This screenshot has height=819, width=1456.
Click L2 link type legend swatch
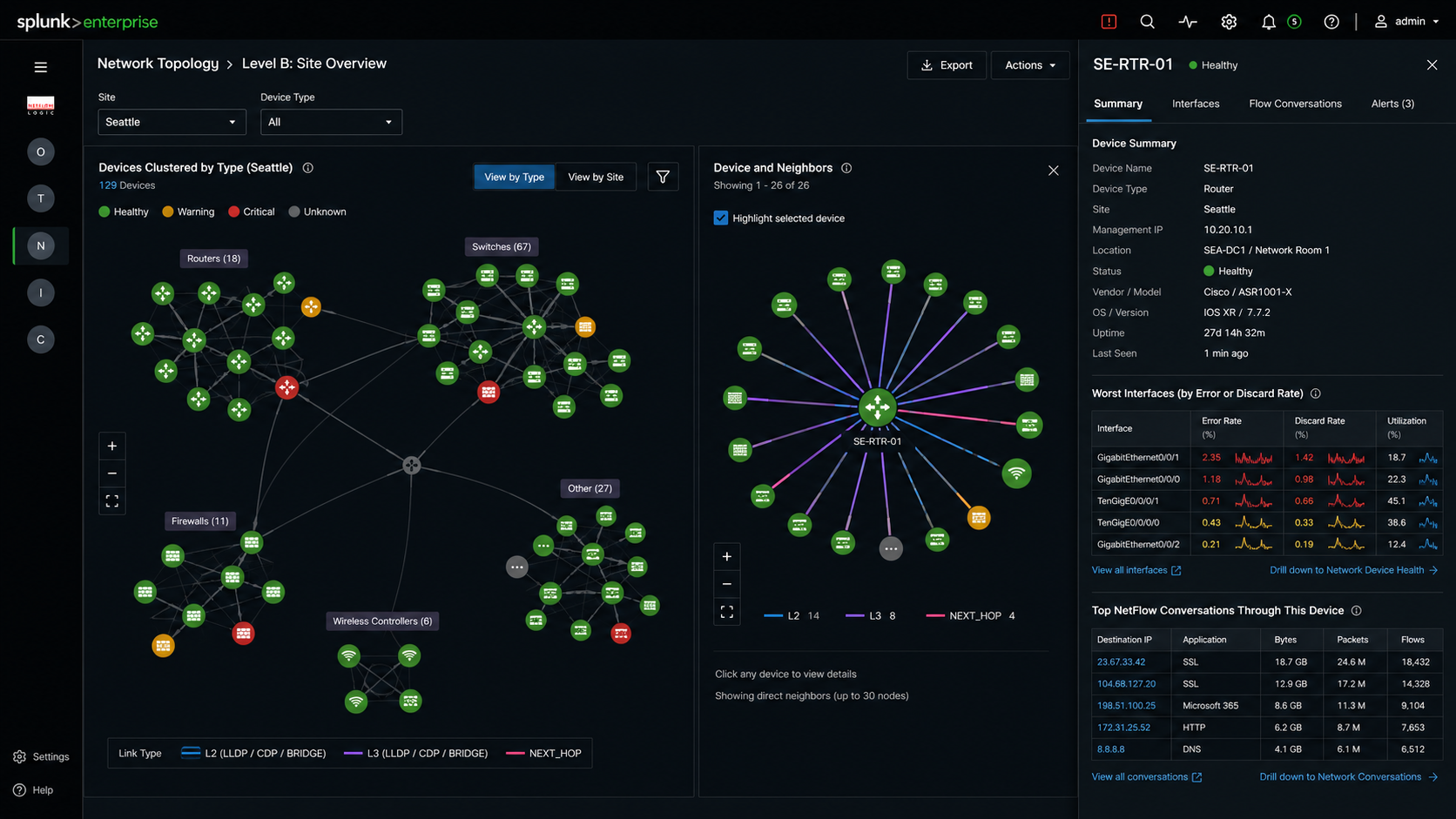coord(191,753)
